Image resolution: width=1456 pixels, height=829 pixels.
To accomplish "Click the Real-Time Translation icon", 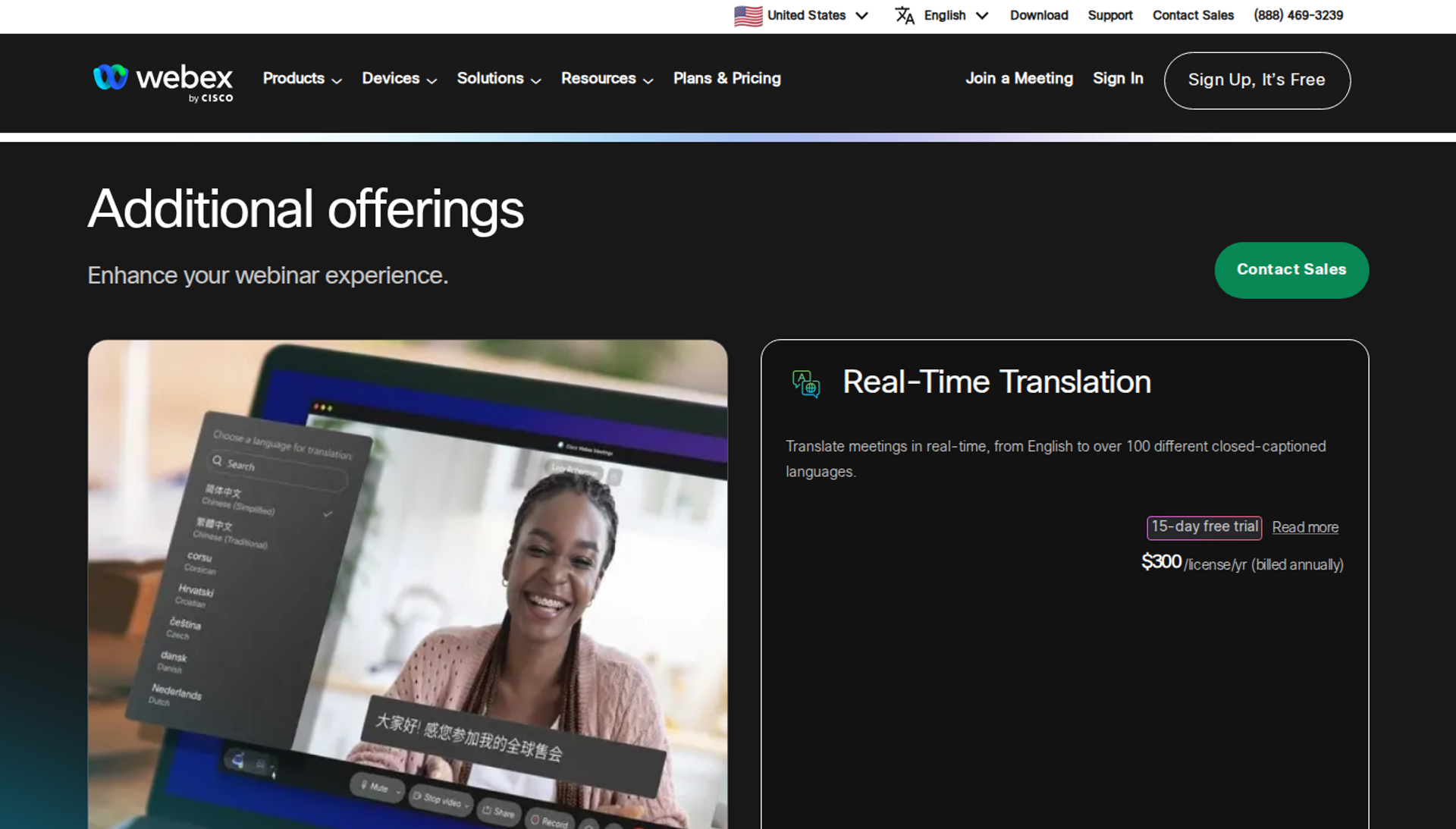I will [x=806, y=383].
